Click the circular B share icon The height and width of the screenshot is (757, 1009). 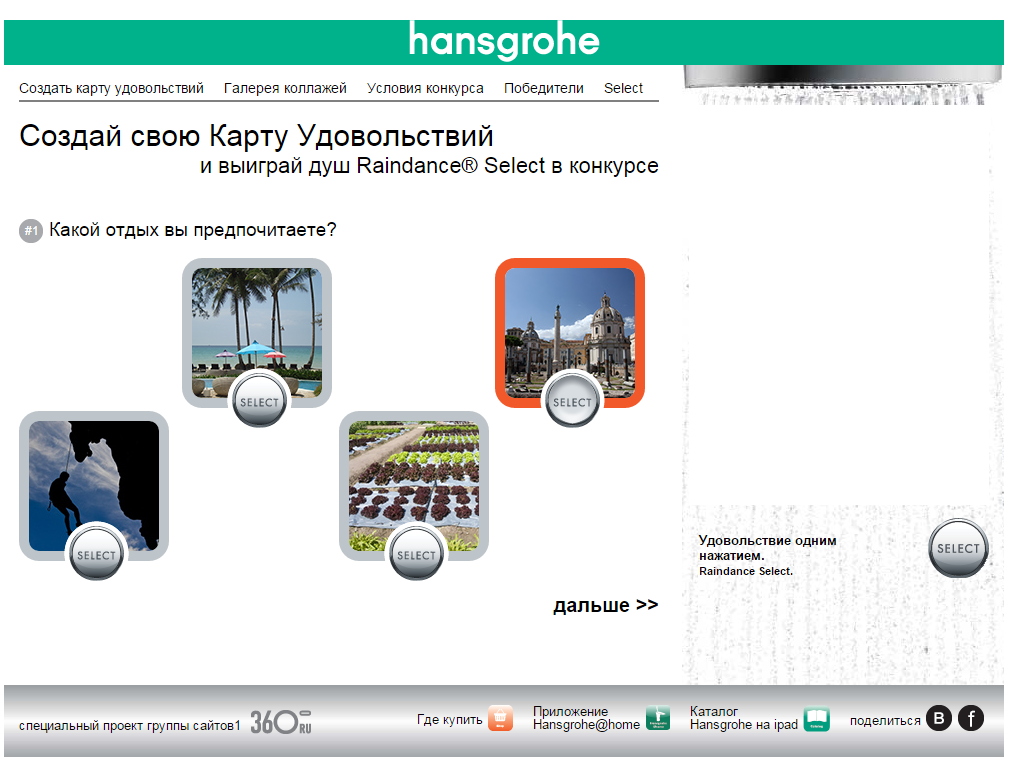click(x=938, y=716)
